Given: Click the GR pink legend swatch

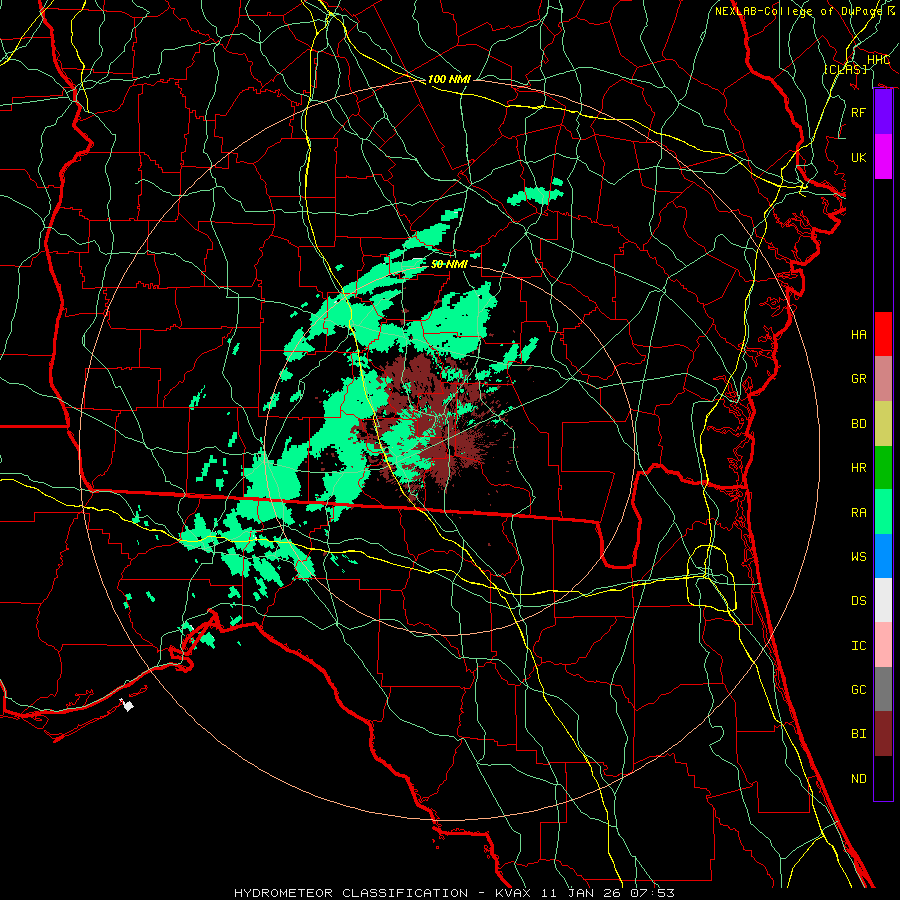Looking at the screenshot, I should [883, 378].
